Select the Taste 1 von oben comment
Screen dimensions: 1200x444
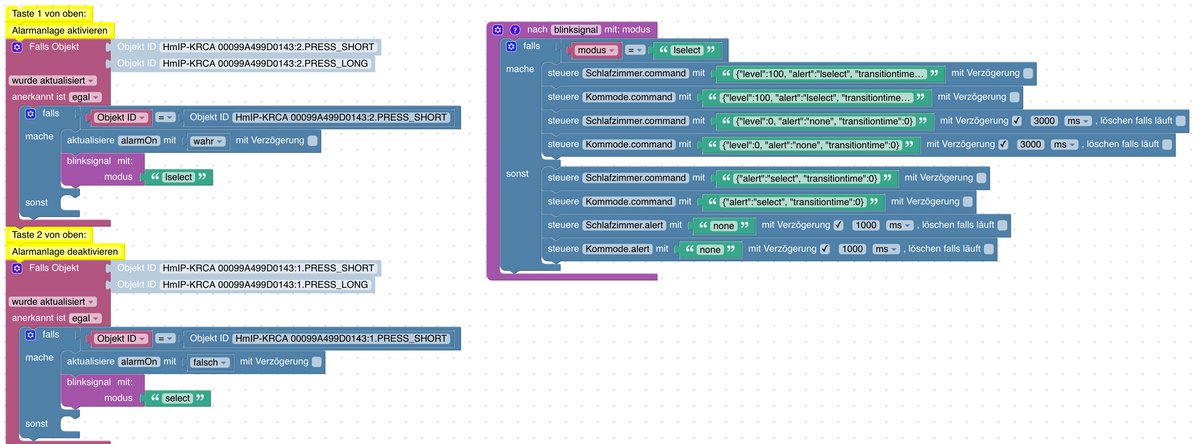[50, 13]
